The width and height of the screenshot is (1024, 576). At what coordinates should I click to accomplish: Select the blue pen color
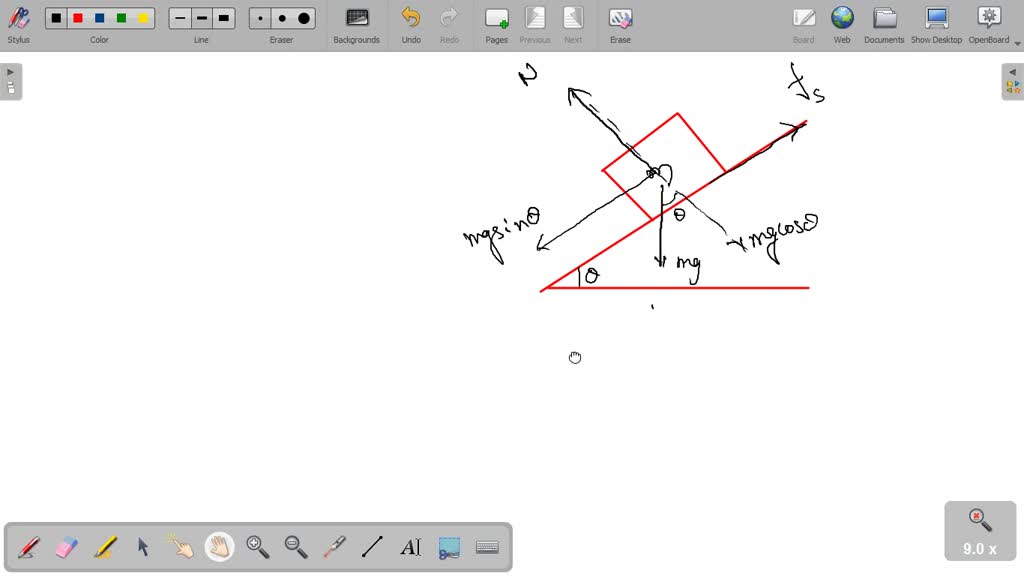[x=99, y=18]
